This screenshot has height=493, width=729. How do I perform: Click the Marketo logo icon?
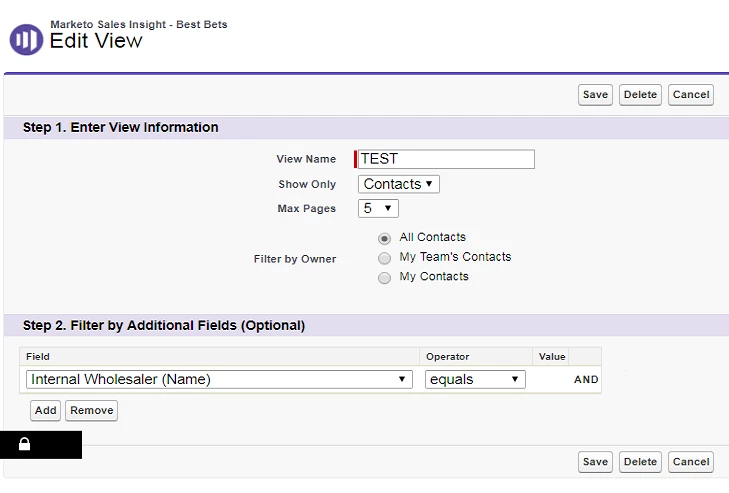27,40
